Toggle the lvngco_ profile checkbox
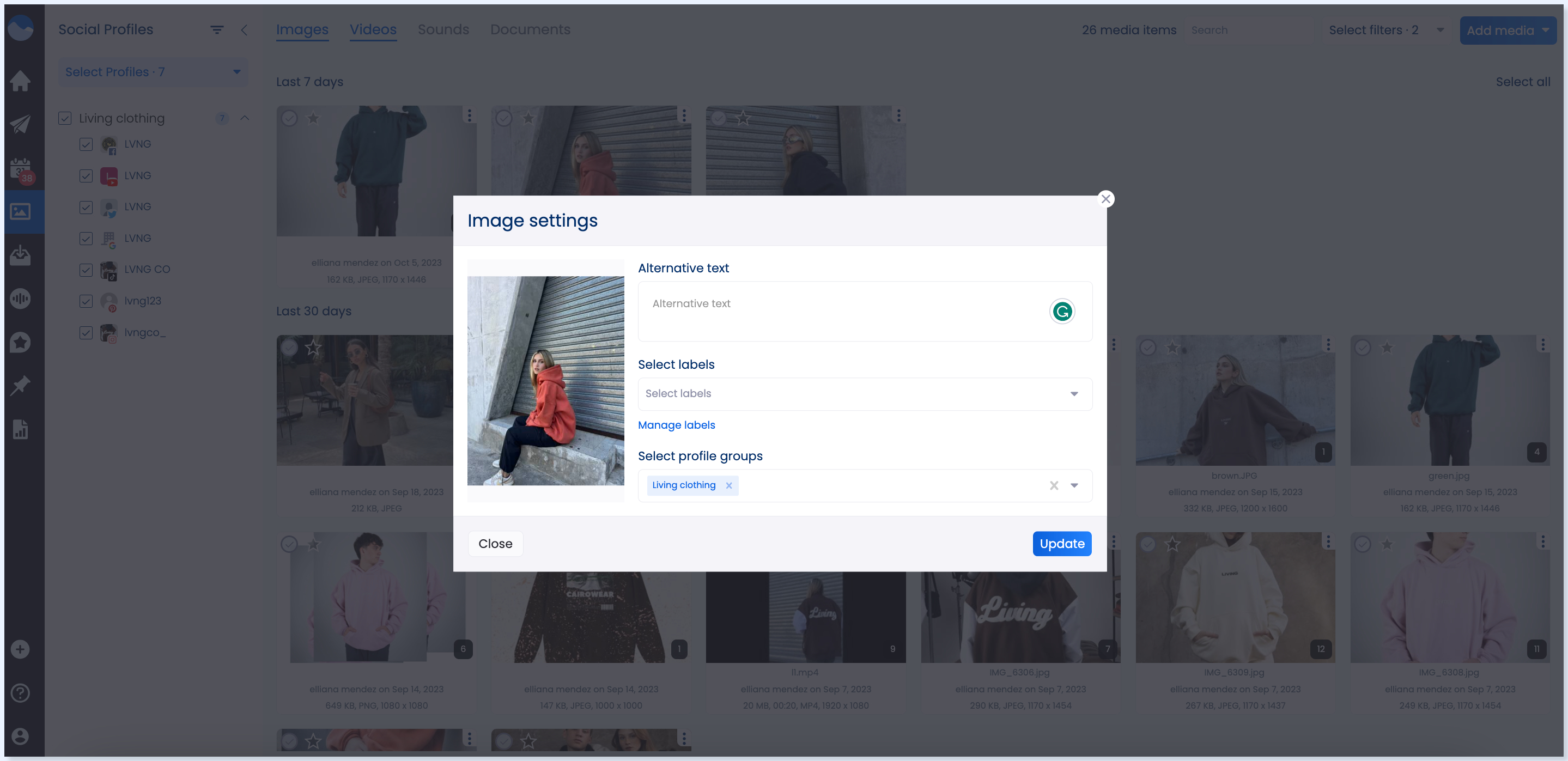The height and width of the screenshot is (761, 1568). [86, 333]
